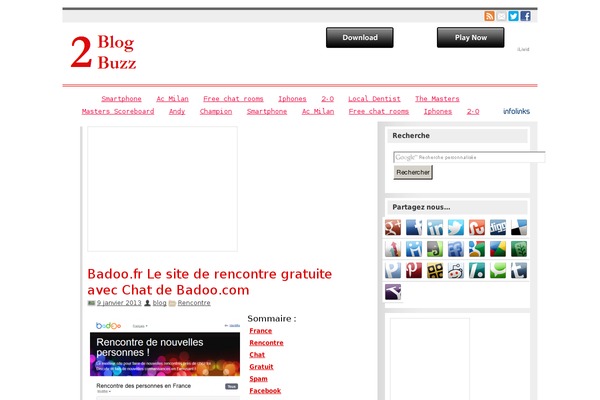The image size is (600, 400).
Task: Click the Rechercher search button
Action: click(x=413, y=172)
